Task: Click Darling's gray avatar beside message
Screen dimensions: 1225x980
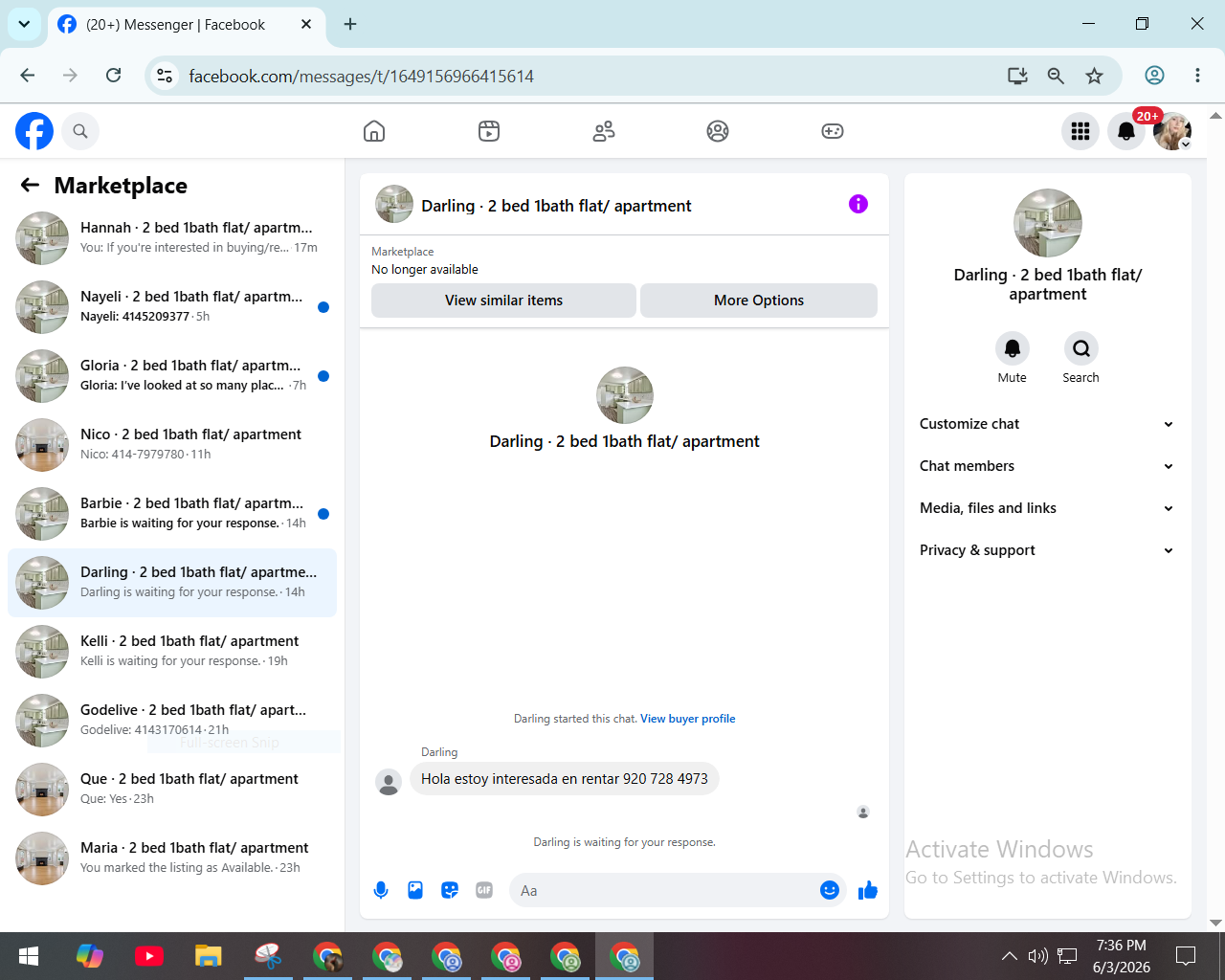Action: (x=389, y=782)
